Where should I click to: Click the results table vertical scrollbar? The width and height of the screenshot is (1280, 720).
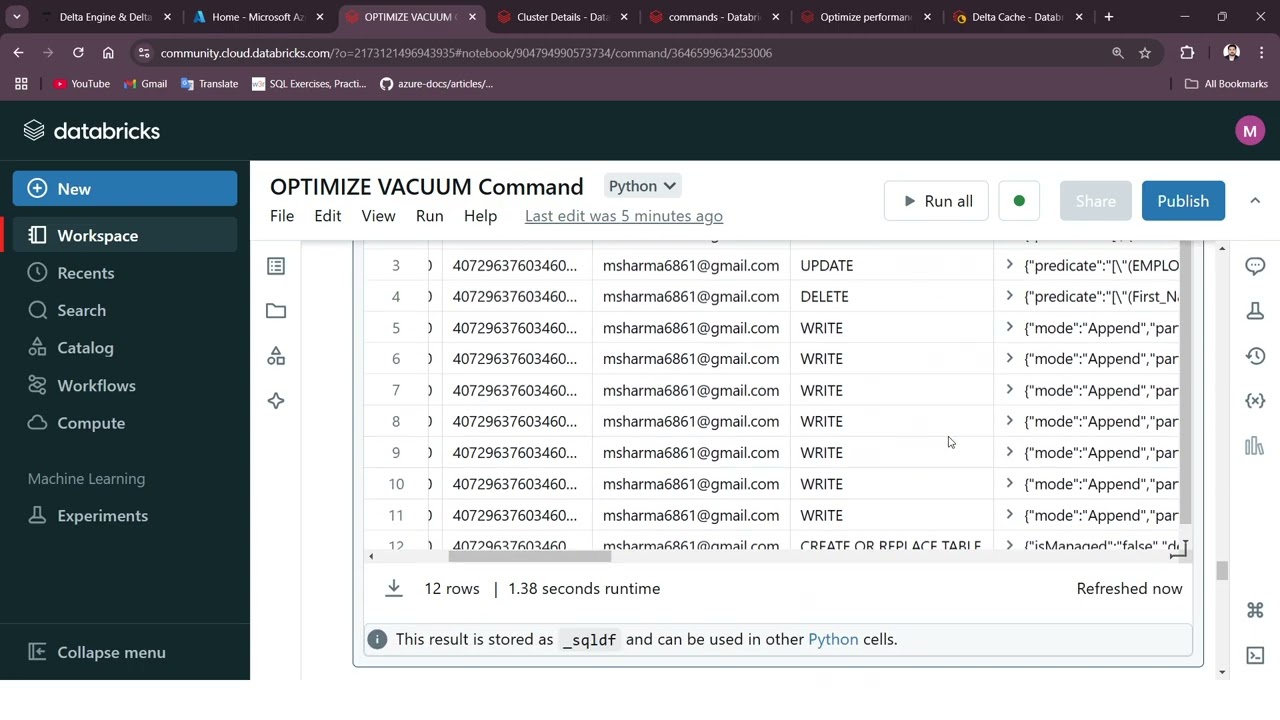pos(1186,382)
